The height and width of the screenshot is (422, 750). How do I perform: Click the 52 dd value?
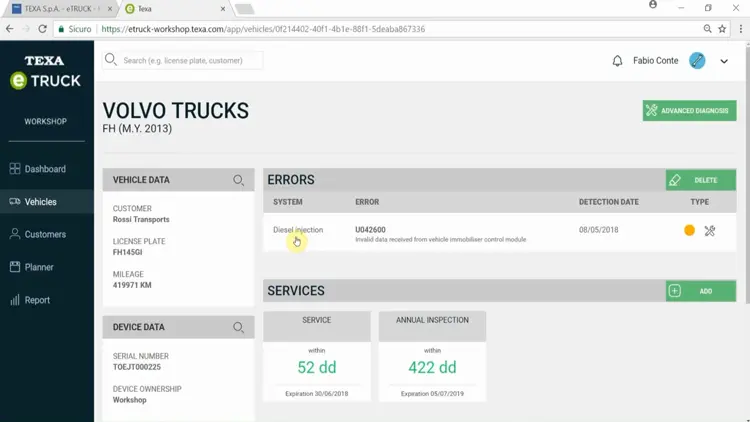(317, 367)
